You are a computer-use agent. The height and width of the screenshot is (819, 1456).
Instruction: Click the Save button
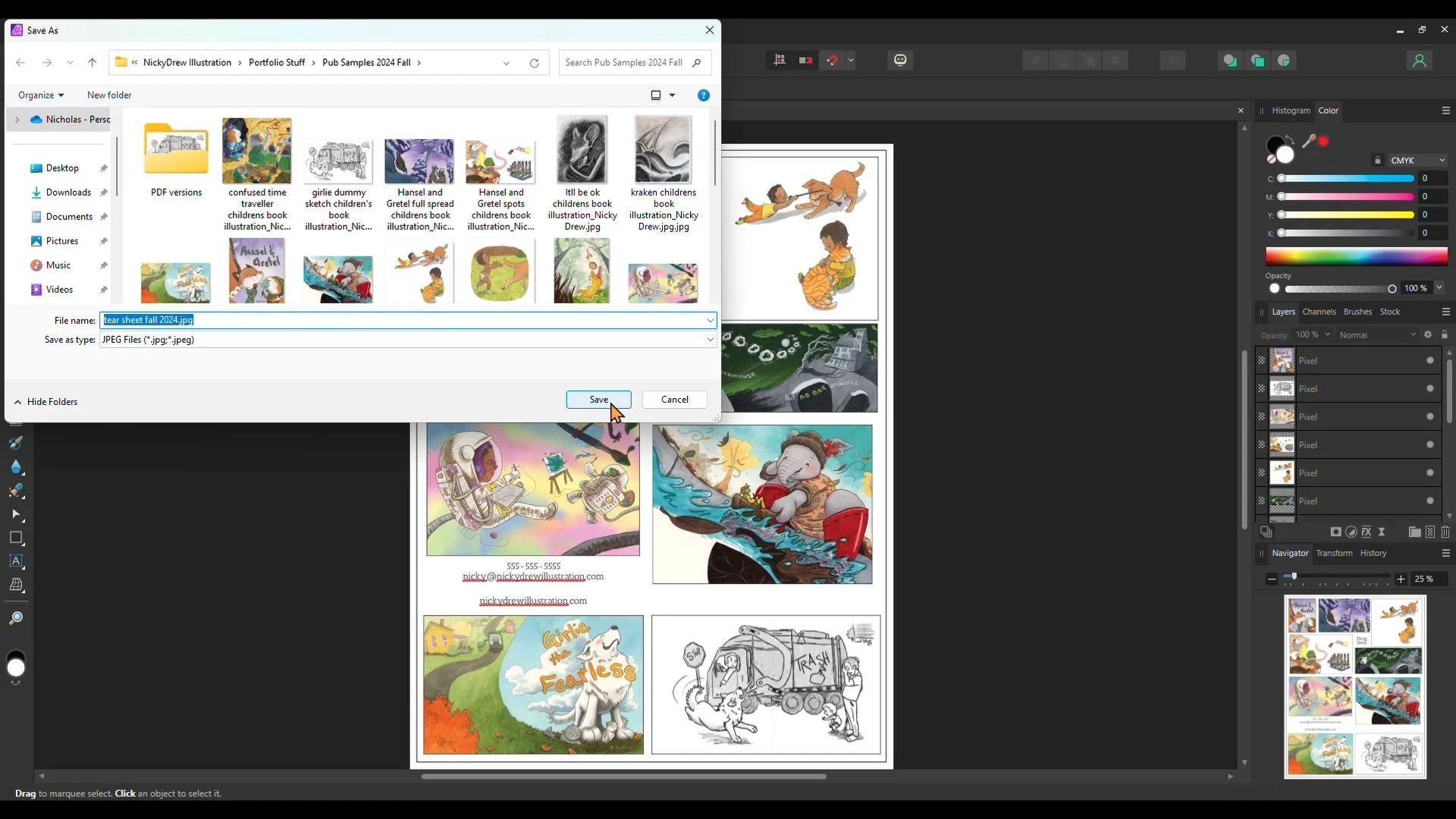[x=598, y=400]
